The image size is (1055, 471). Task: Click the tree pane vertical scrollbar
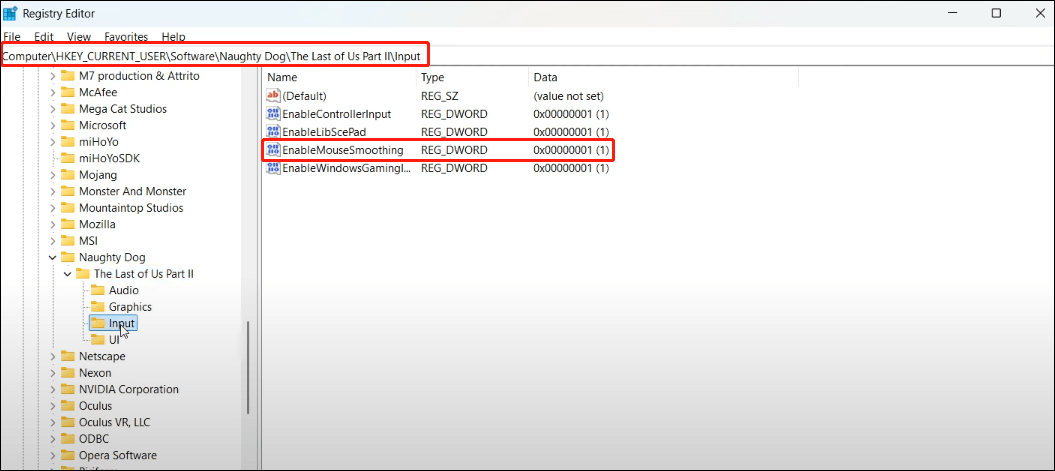click(x=249, y=367)
